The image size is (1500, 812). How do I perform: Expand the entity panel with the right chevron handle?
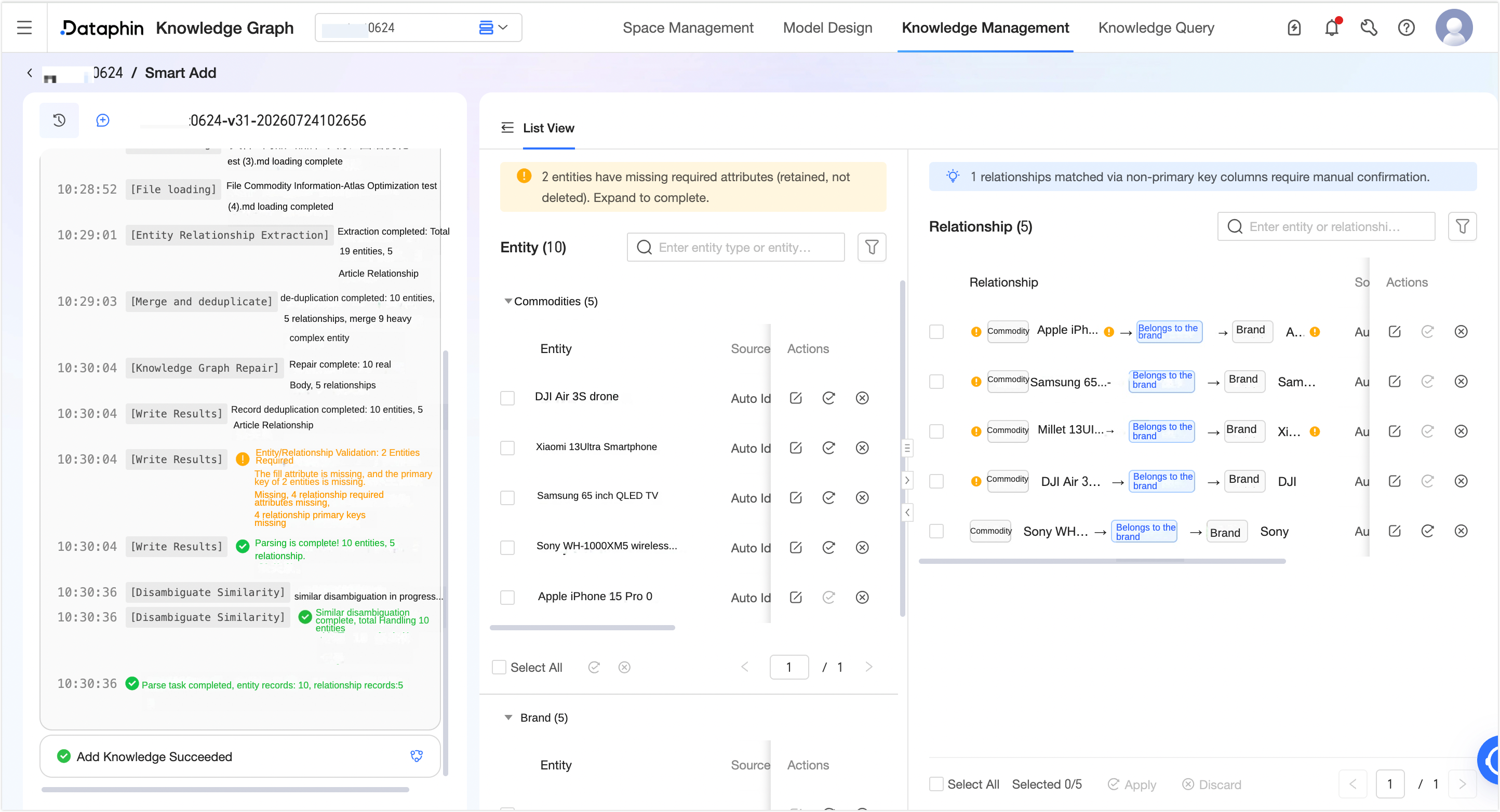907,480
